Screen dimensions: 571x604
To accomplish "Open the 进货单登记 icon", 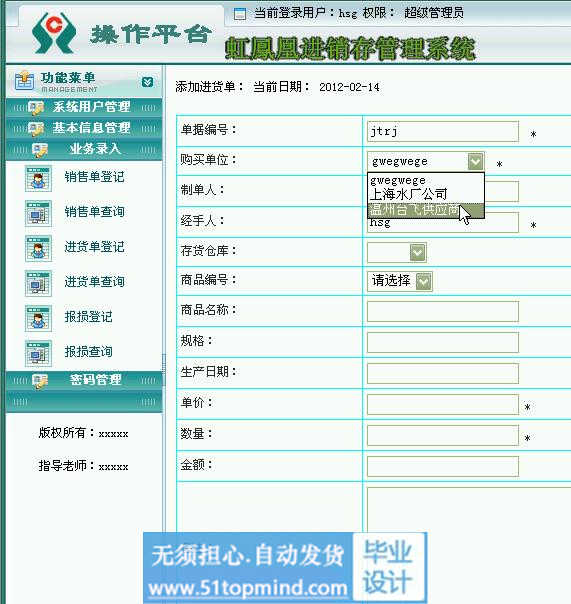I will coord(38,248).
